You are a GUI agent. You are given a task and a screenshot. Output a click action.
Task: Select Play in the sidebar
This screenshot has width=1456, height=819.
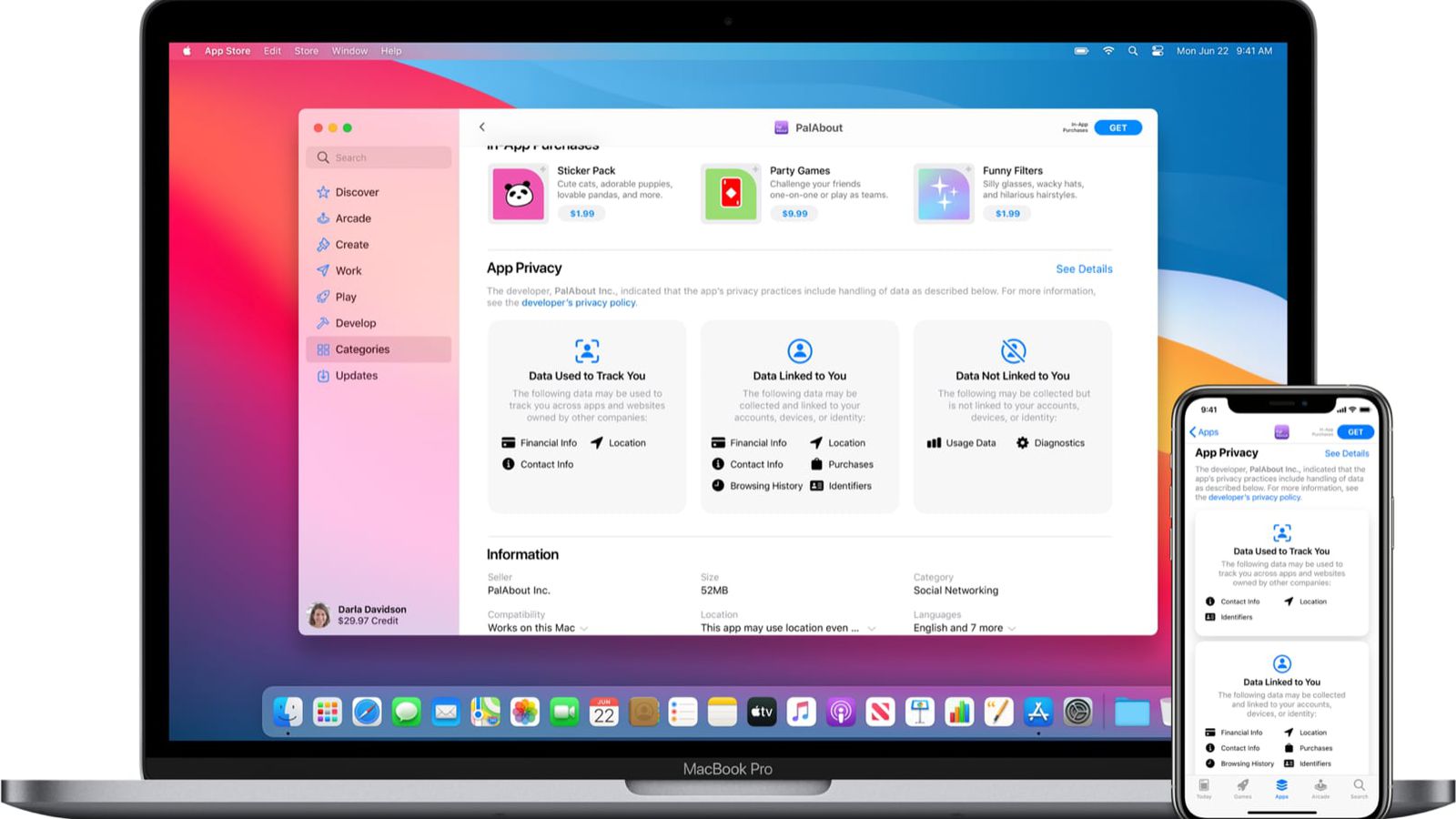click(379, 297)
